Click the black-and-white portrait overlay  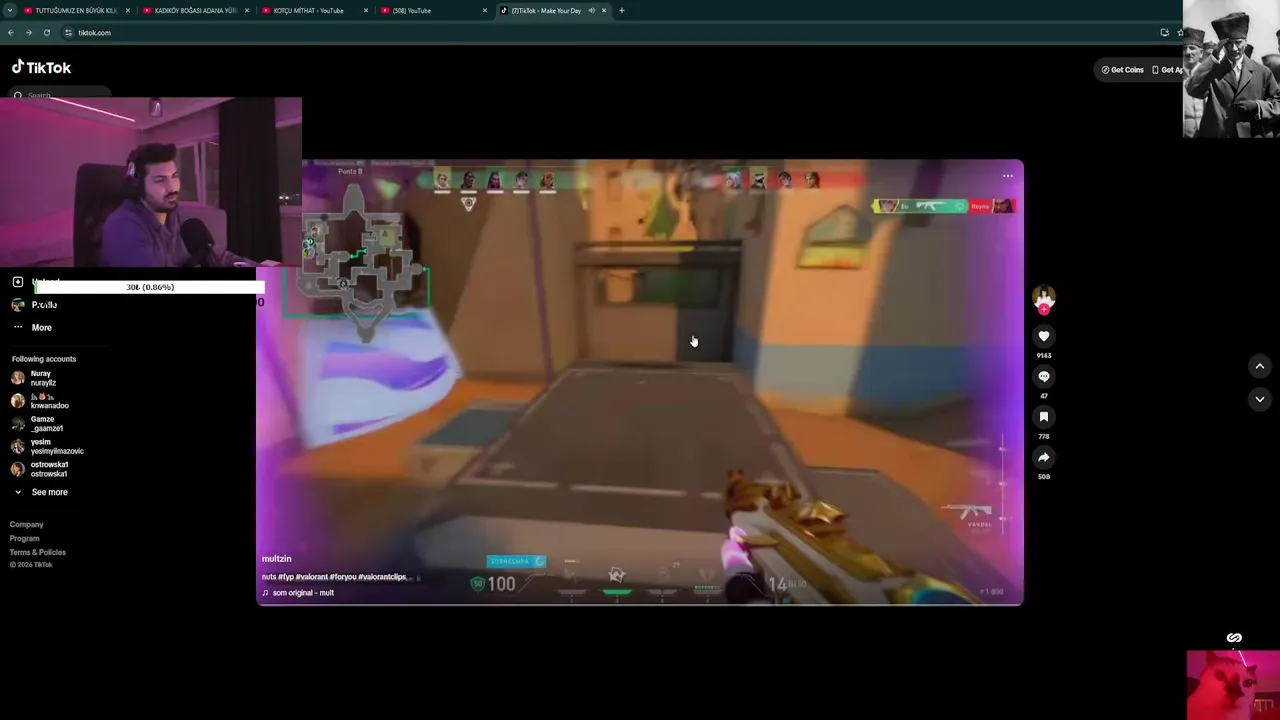click(x=1231, y=68)
